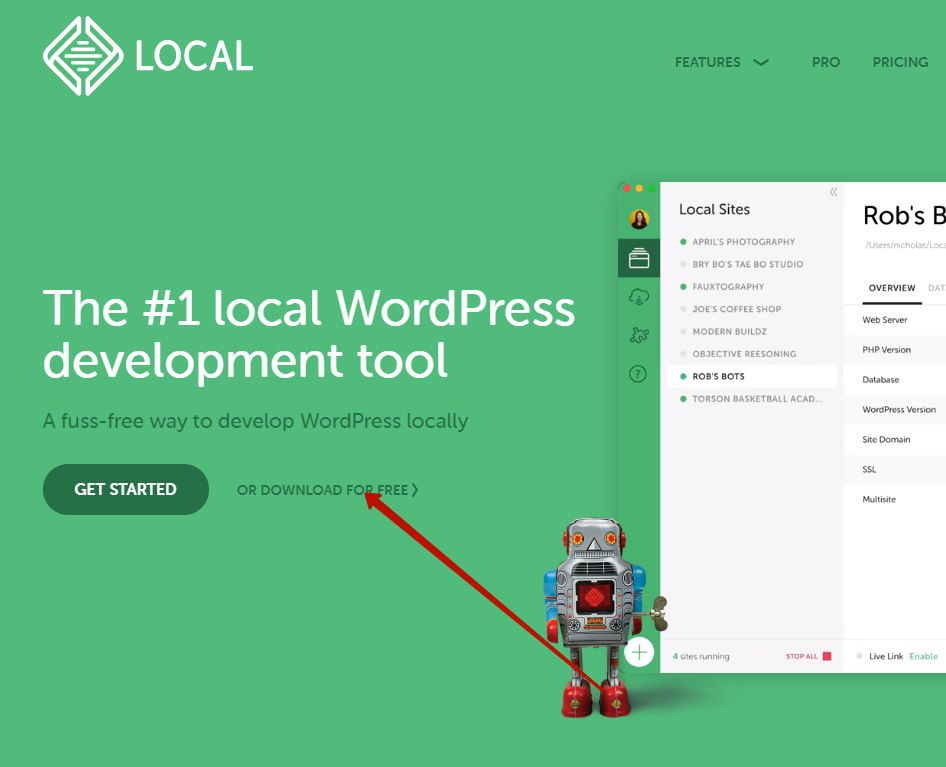
Task: Click the Local Sites heading
Action: (x=714, y=209)
